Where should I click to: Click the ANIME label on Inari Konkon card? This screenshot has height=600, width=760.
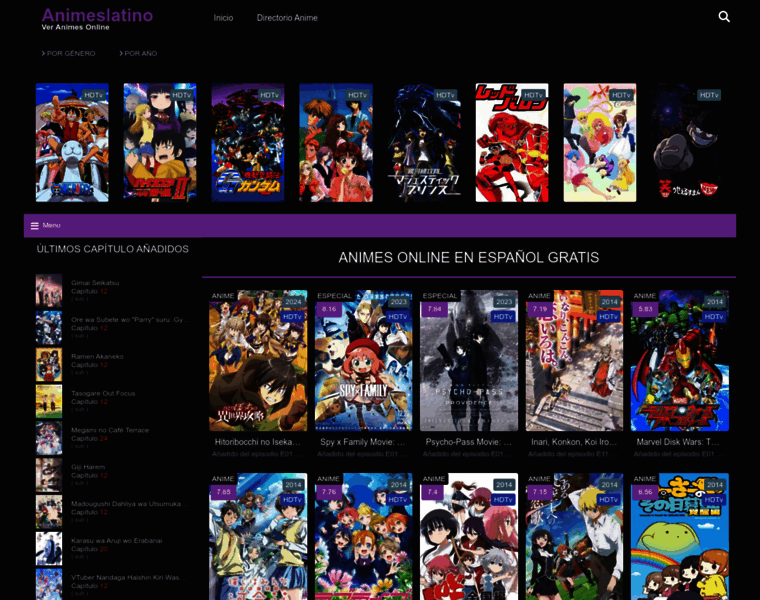pyautogui.click(x=539, y=296)
